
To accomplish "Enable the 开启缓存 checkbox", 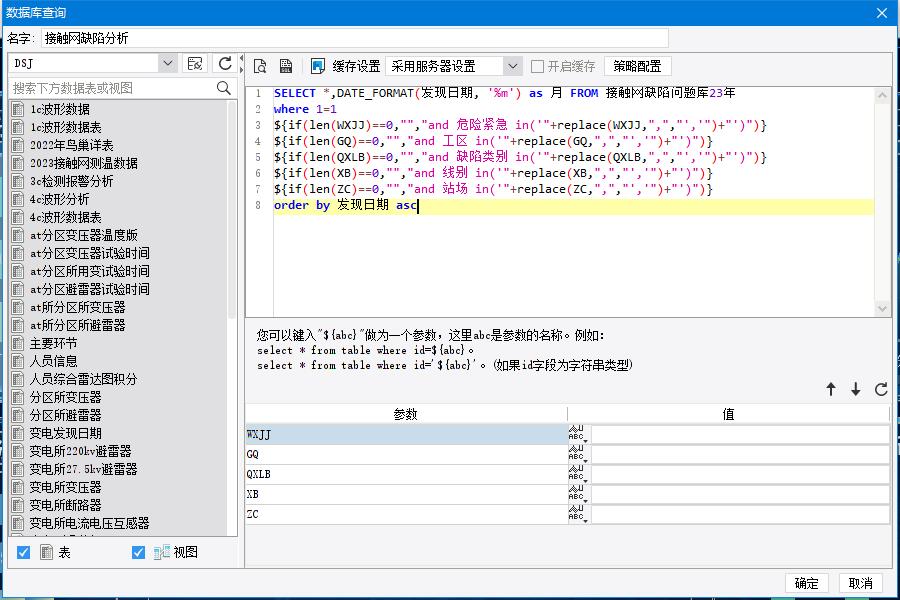I will coord(537,67).
